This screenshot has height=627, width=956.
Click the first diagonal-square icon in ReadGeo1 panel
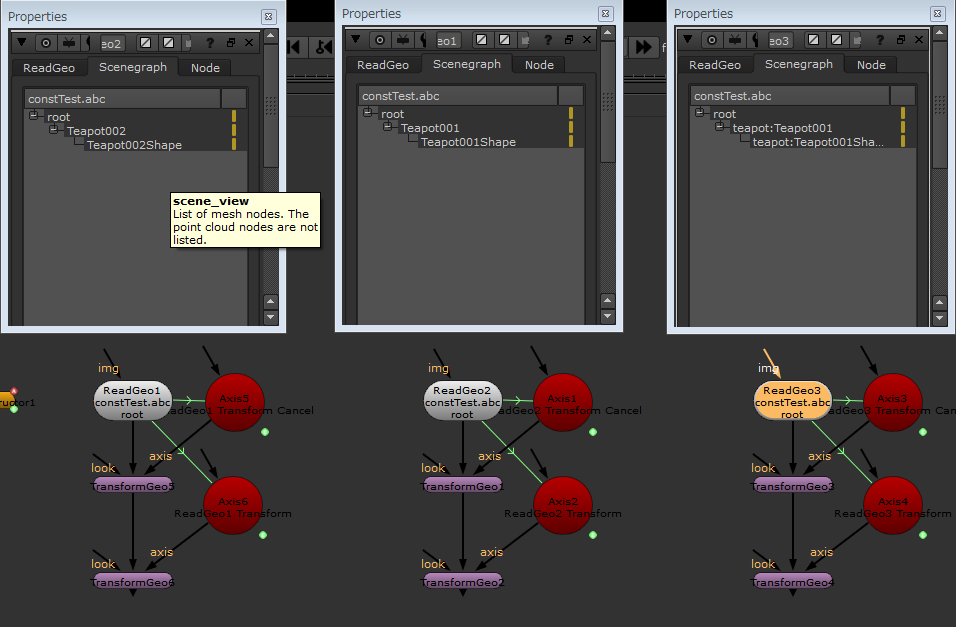click(x=145, y=43)
